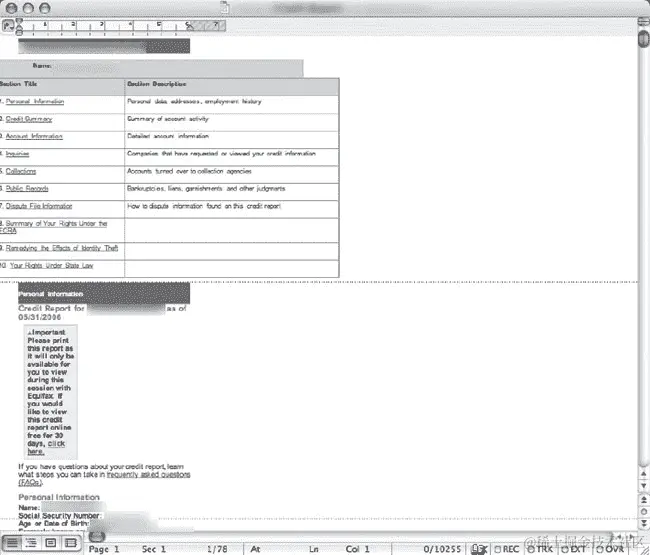The width and height of the screenshot is (650, 555).
Task: Click the dark 'Personal Information' section banner
Action: (104, 293)
